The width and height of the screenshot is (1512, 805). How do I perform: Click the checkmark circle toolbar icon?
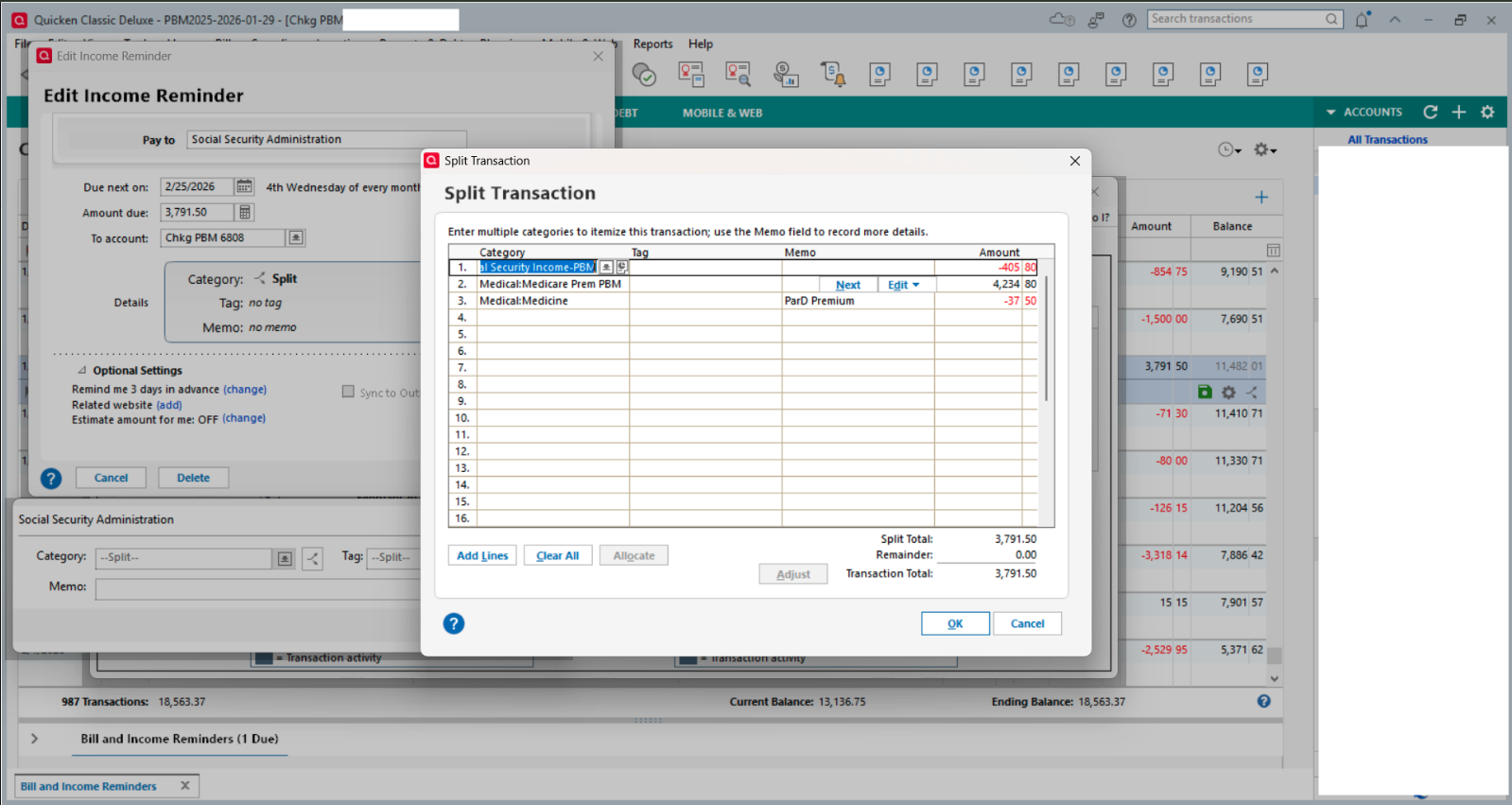(x=644, y=74)
